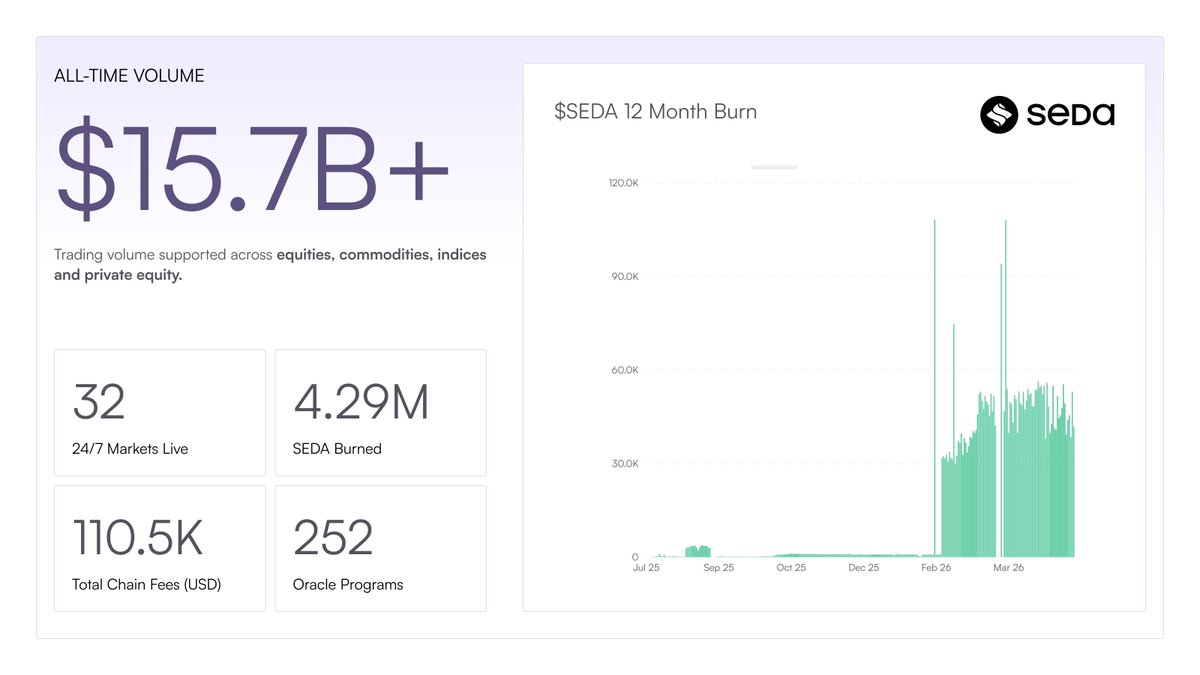
Task: Open the Total Chain Fees (USD) card
Action: [x=160, y=548]
